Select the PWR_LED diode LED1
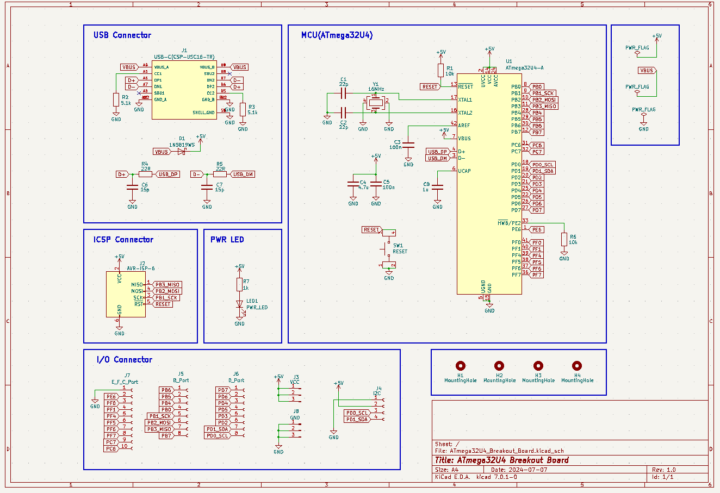The height and width of the screenshot is (493, 720). [240, 303]
